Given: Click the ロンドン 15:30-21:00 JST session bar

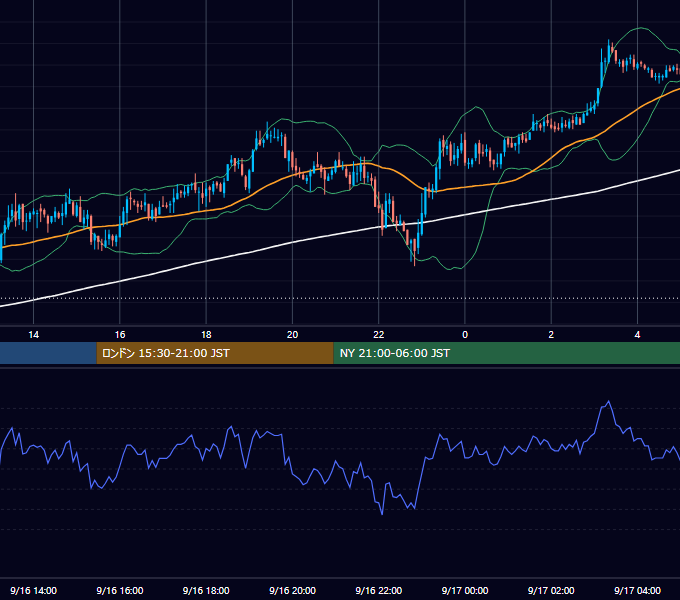Looking at the screenshot, I should (215, 353).
